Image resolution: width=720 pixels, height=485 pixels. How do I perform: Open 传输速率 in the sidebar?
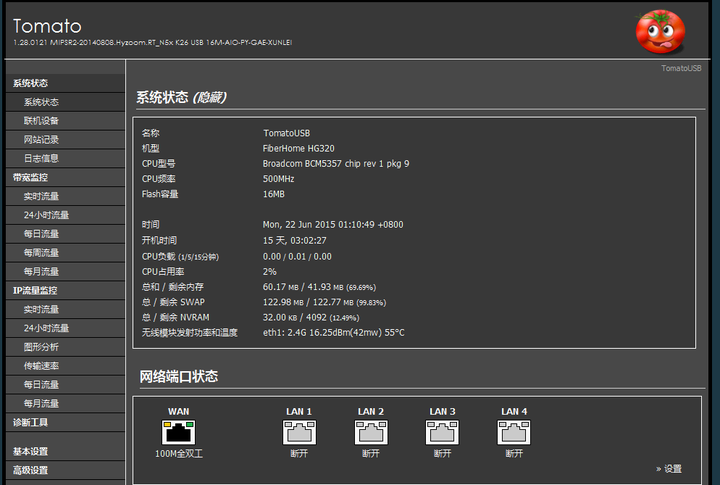tap(65, 366)
